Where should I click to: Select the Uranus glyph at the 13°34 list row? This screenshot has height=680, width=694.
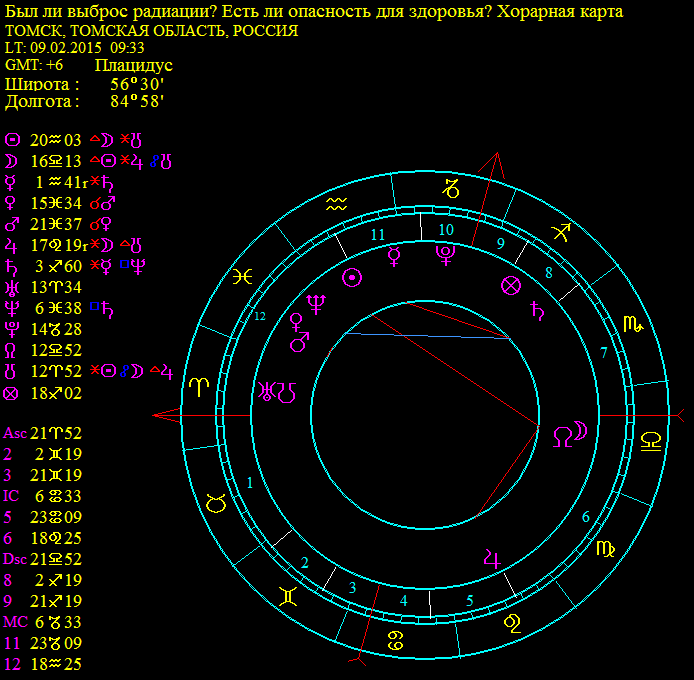pos(11,288)
